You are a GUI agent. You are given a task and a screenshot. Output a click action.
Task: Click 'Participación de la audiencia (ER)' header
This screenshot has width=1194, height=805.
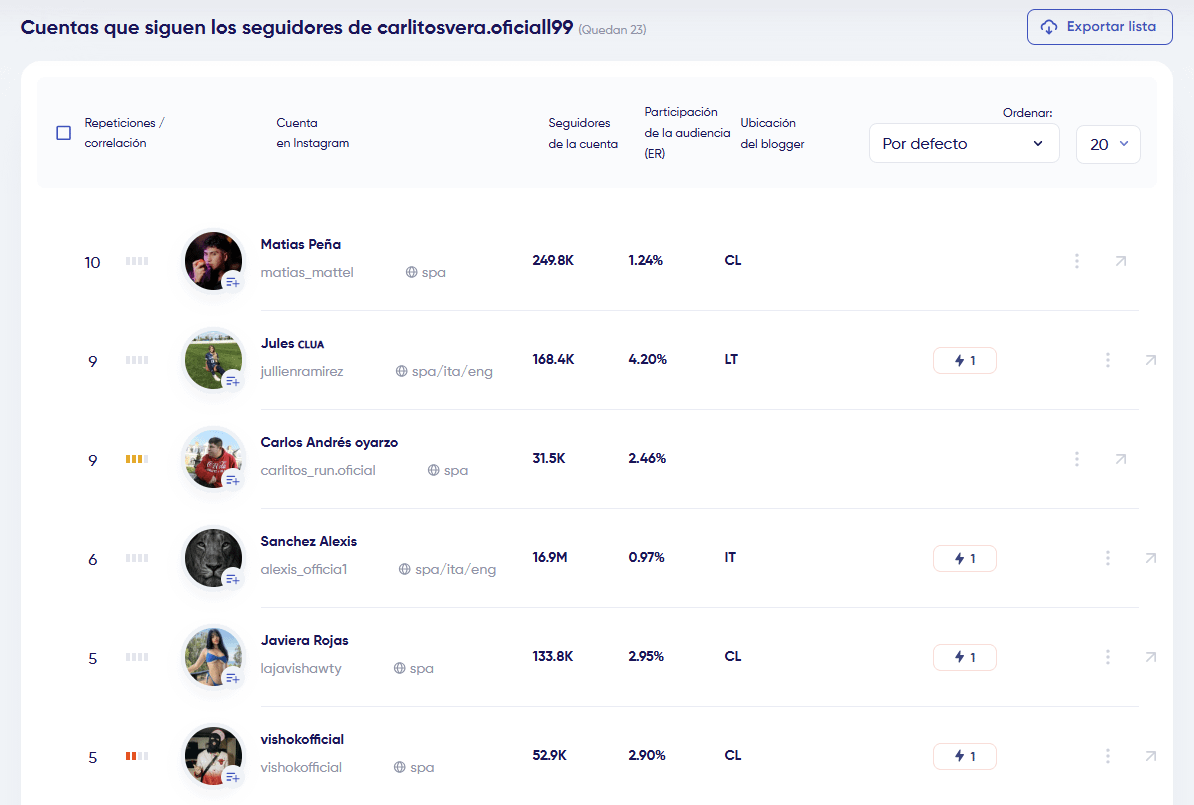point(687,133)
